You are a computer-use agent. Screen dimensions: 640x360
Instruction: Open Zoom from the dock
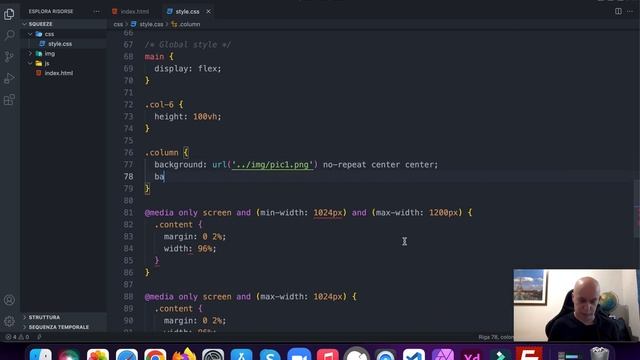299,354
